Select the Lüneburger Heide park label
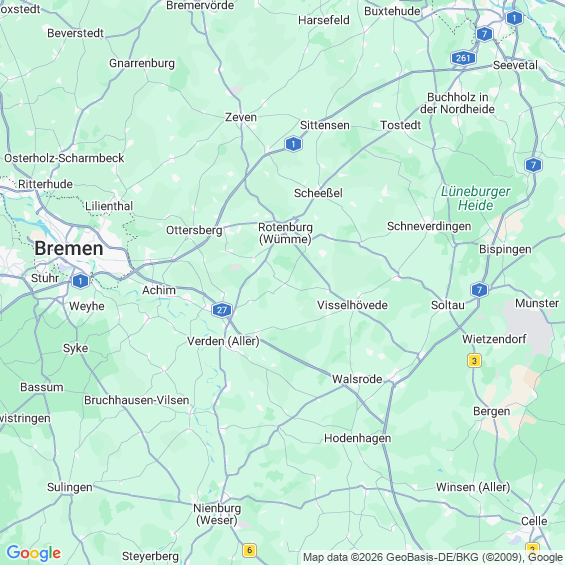Image resolution: width=565 pixels, height=565 pixels. click(x=475, y=198)
